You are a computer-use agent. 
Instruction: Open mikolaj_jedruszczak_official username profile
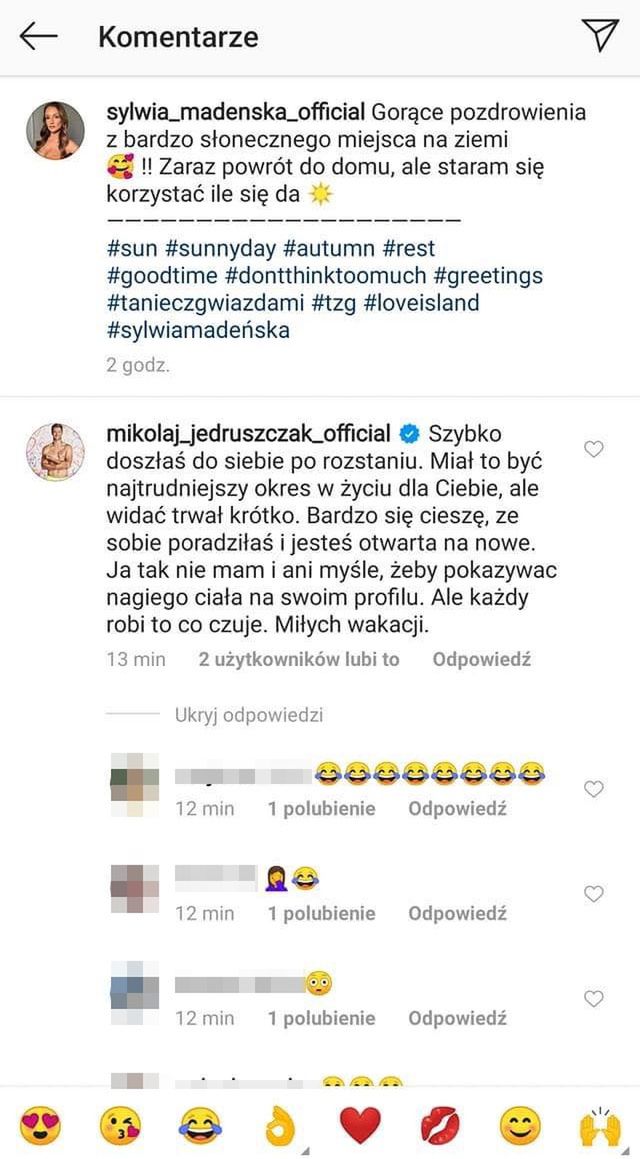point(248,433)
